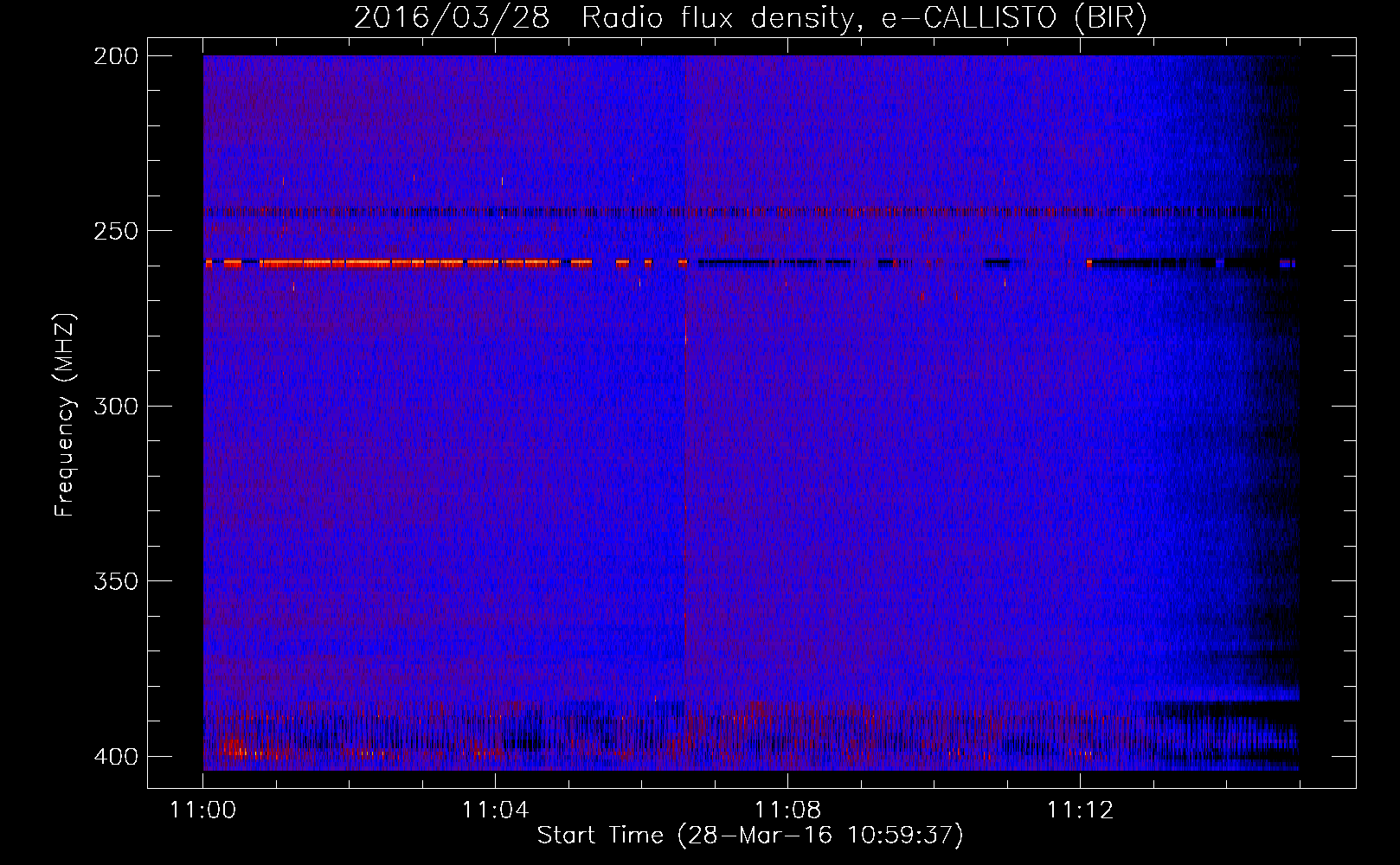Click the 'Frequency (MHZ)' axis label

click(x=65, y=414)
